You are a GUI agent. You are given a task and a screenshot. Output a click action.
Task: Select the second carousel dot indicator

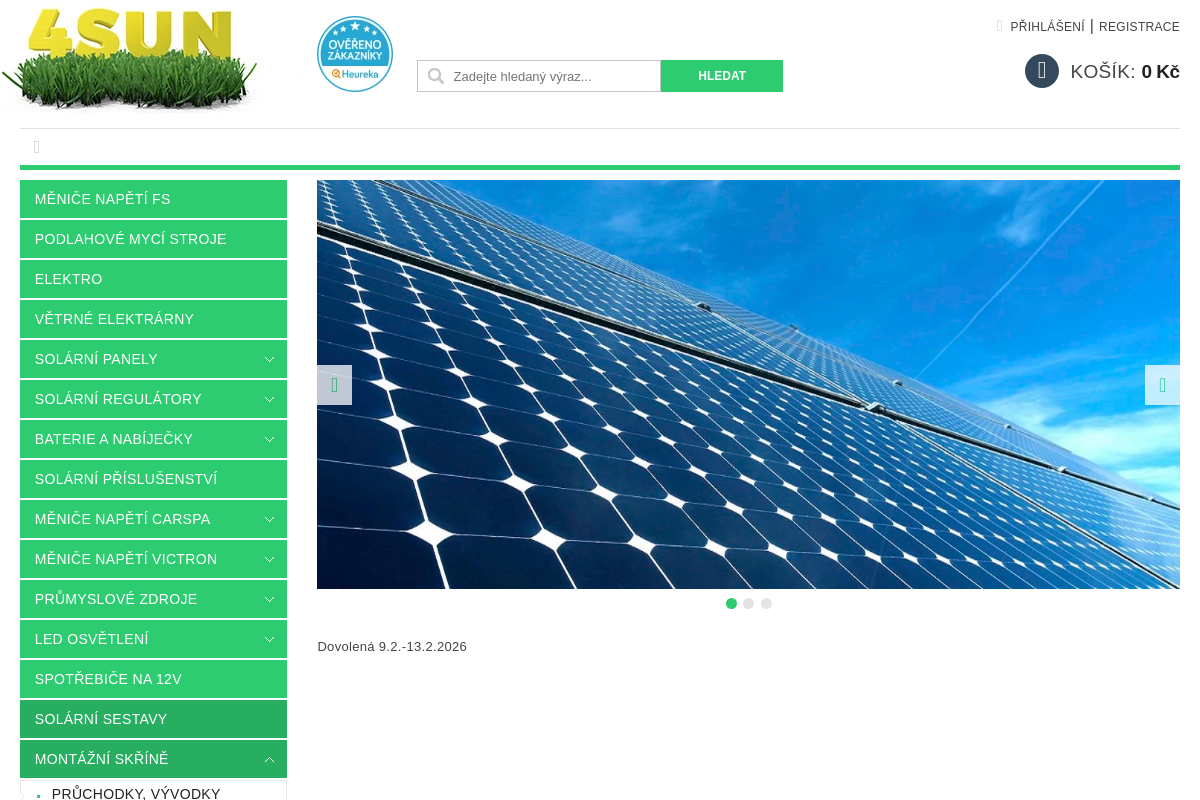click(x=749, y=604)
